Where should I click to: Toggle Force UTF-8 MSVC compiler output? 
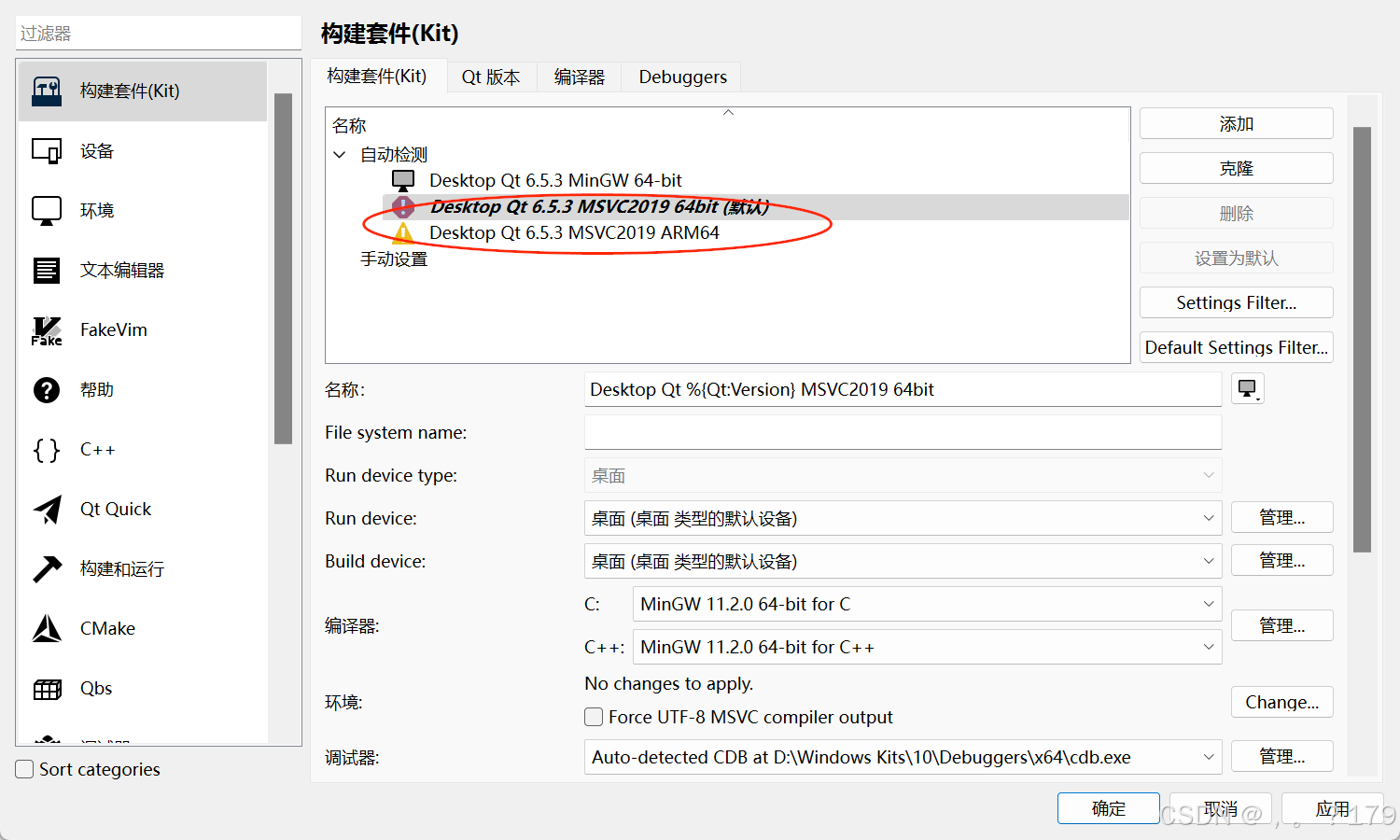click(594, 717)
